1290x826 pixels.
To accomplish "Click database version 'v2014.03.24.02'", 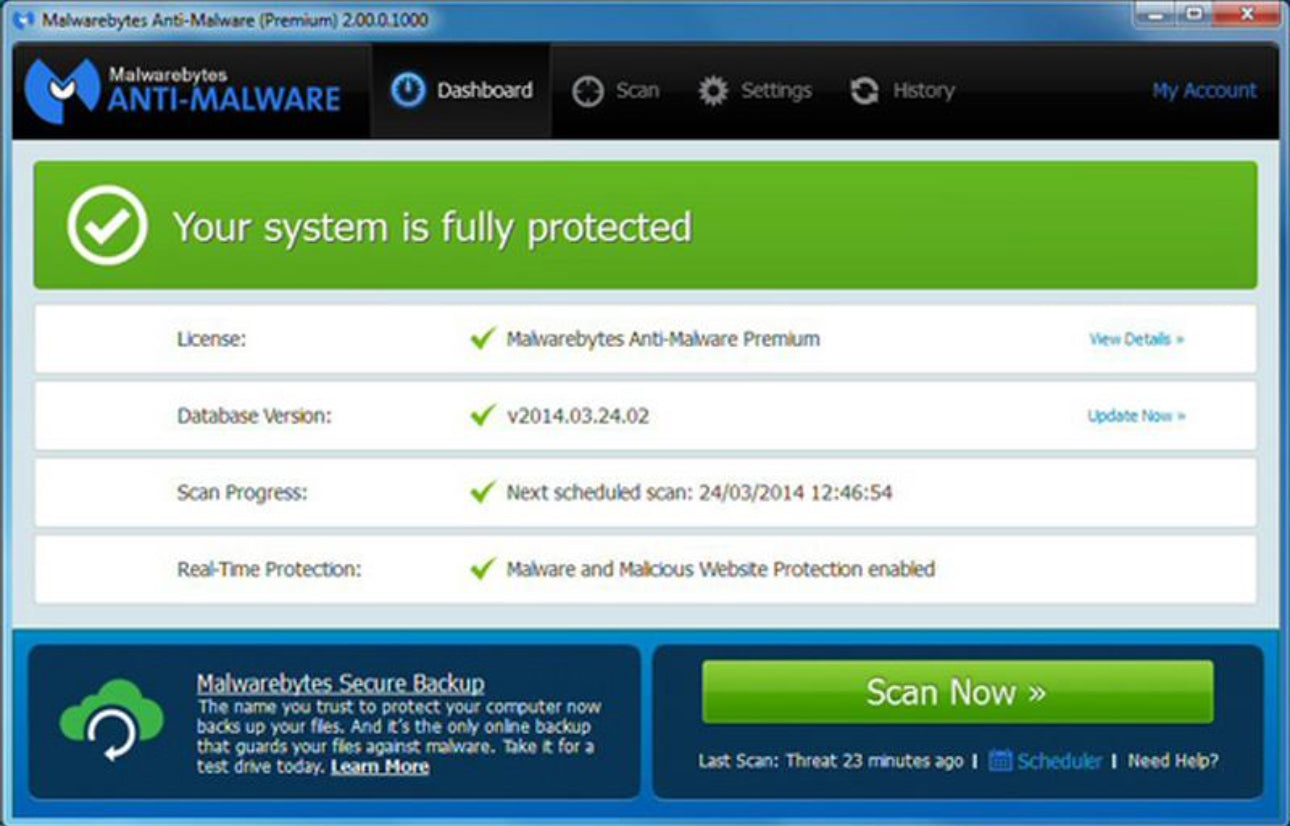I will (578, 416).
